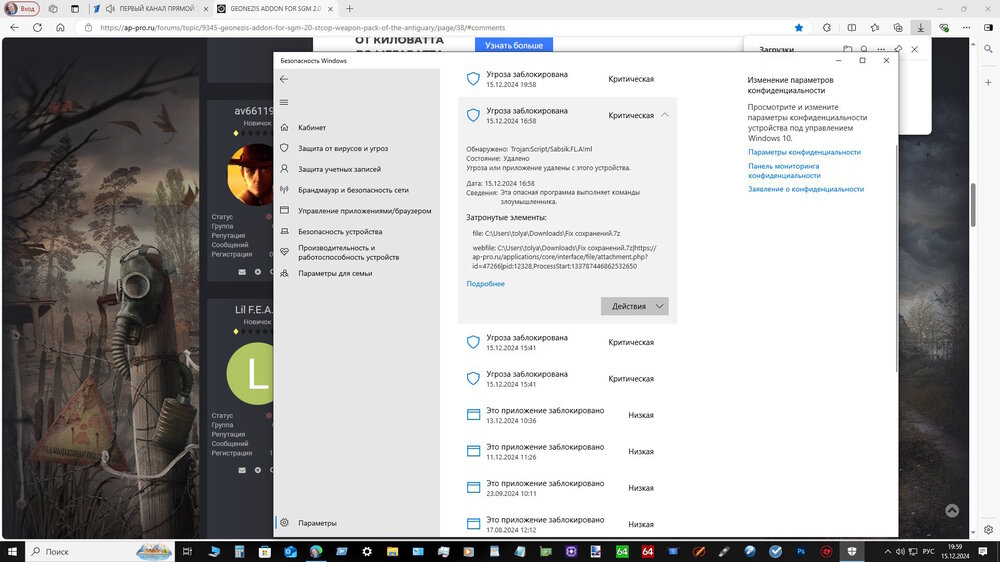Toggle the blue favorites star in address bar
Screen dimensions: 1000x562
coord(798,27)
